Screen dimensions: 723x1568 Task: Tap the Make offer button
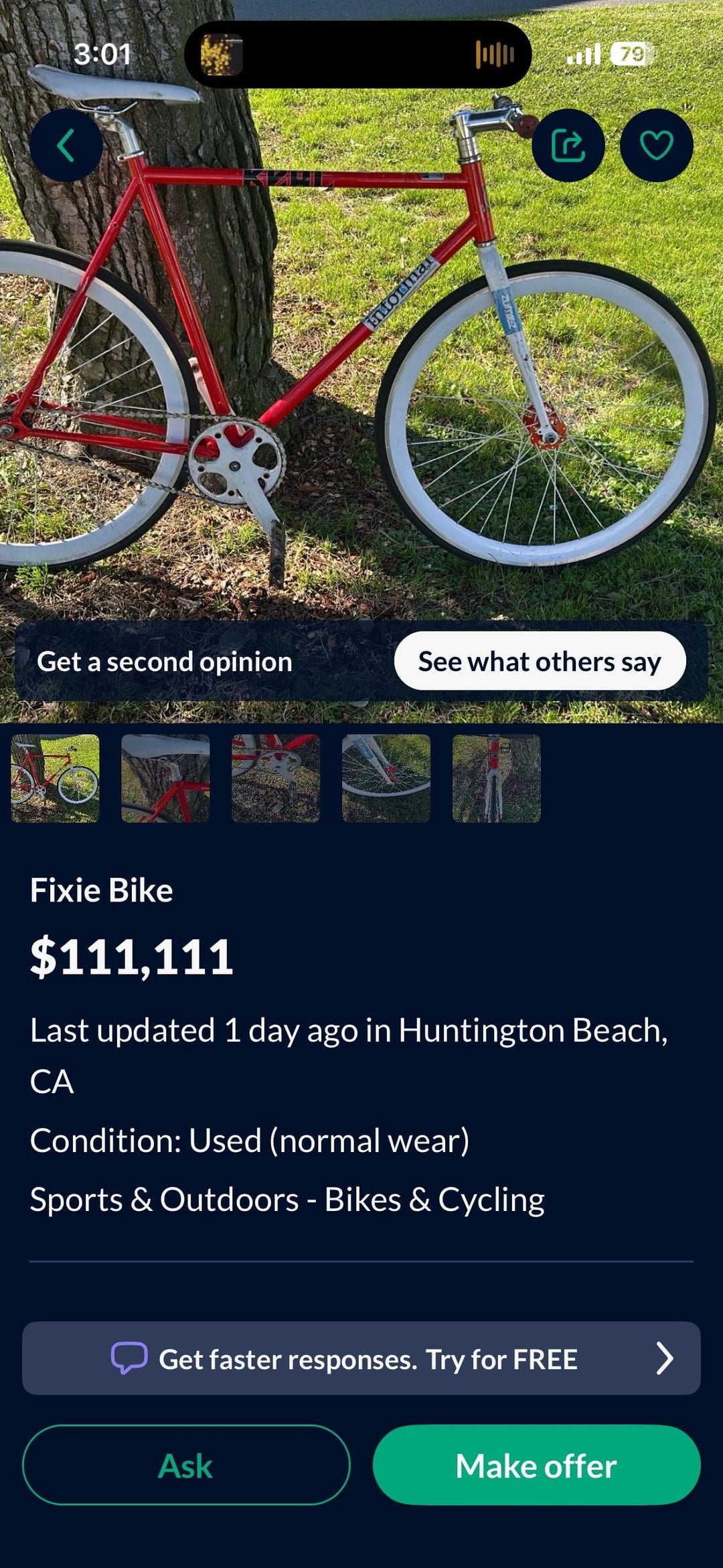536,1466
